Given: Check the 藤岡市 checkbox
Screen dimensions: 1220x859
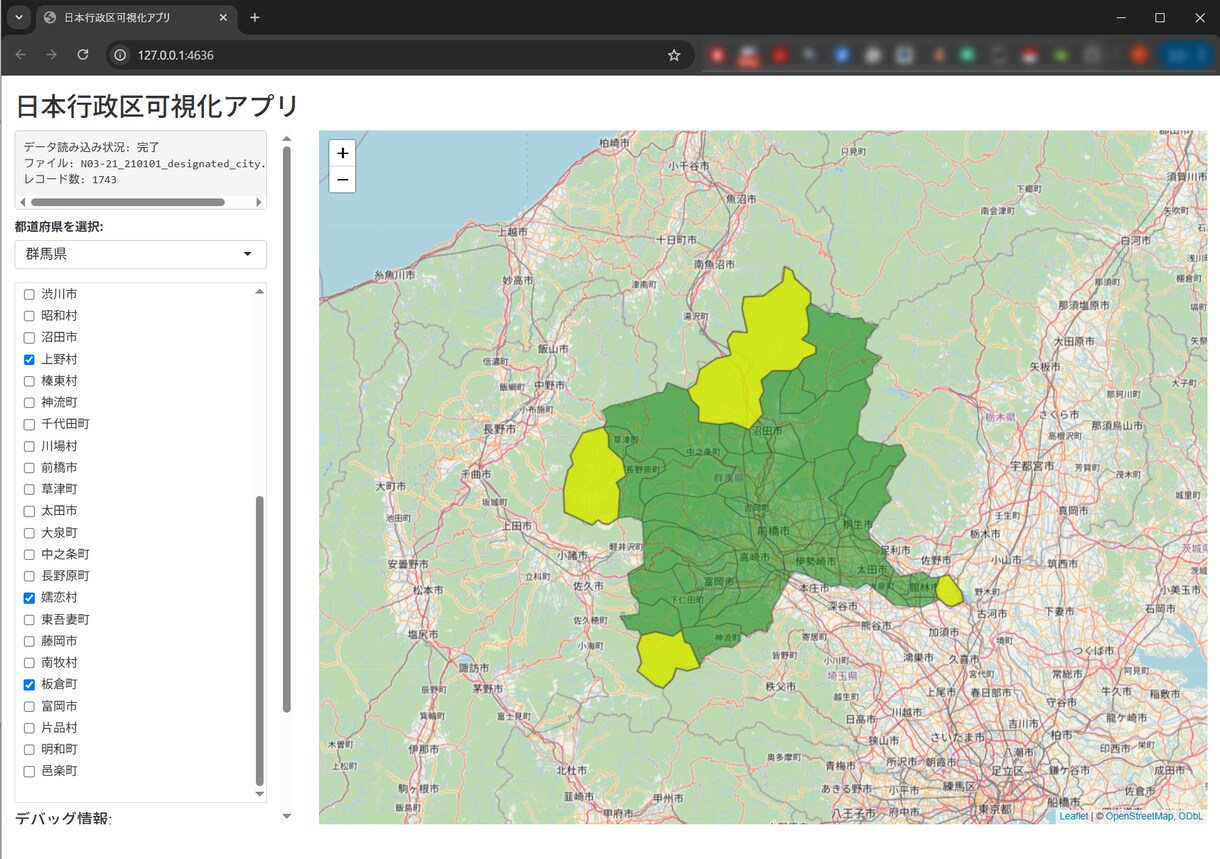Looking at the screenshot, I should (29, 641).
